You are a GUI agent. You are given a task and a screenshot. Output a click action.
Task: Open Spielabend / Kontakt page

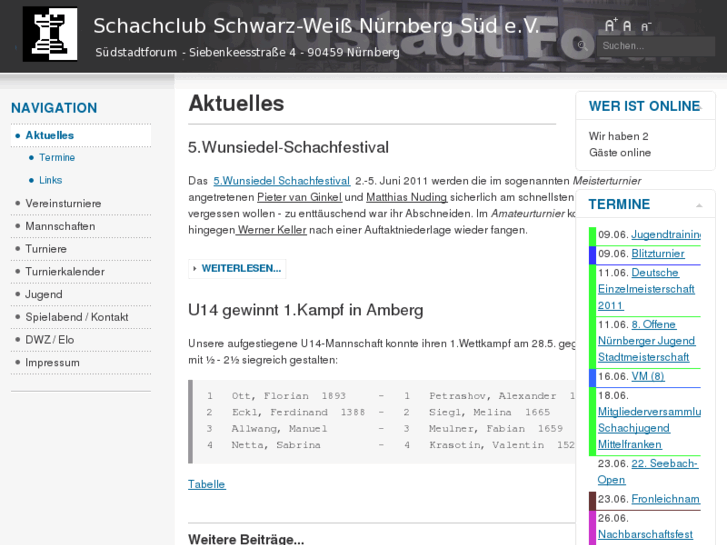pos(77,317)
